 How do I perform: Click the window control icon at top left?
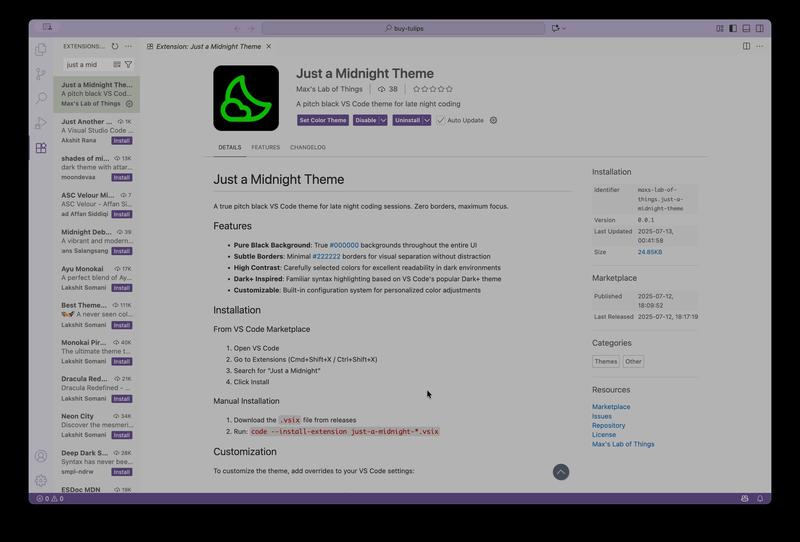tap(47, 27)
